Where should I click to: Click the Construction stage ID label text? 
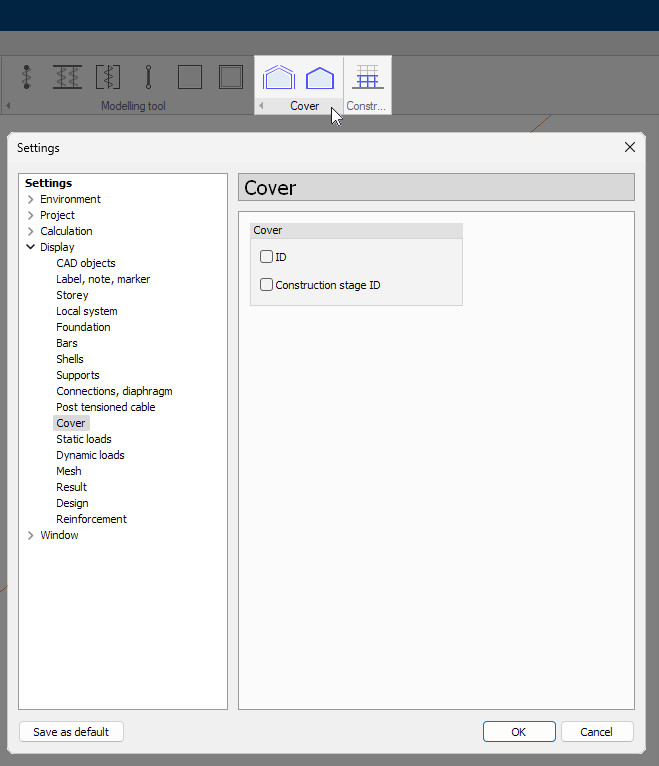coord(328,285)
